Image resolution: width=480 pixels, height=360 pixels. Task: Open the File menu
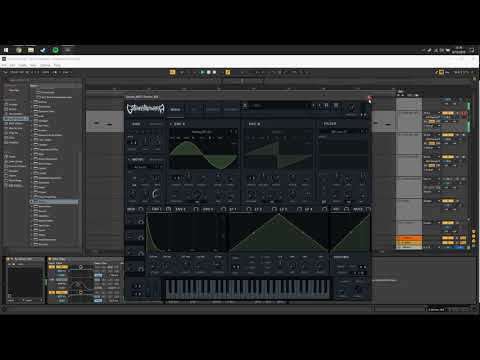[x=4, y=65]
